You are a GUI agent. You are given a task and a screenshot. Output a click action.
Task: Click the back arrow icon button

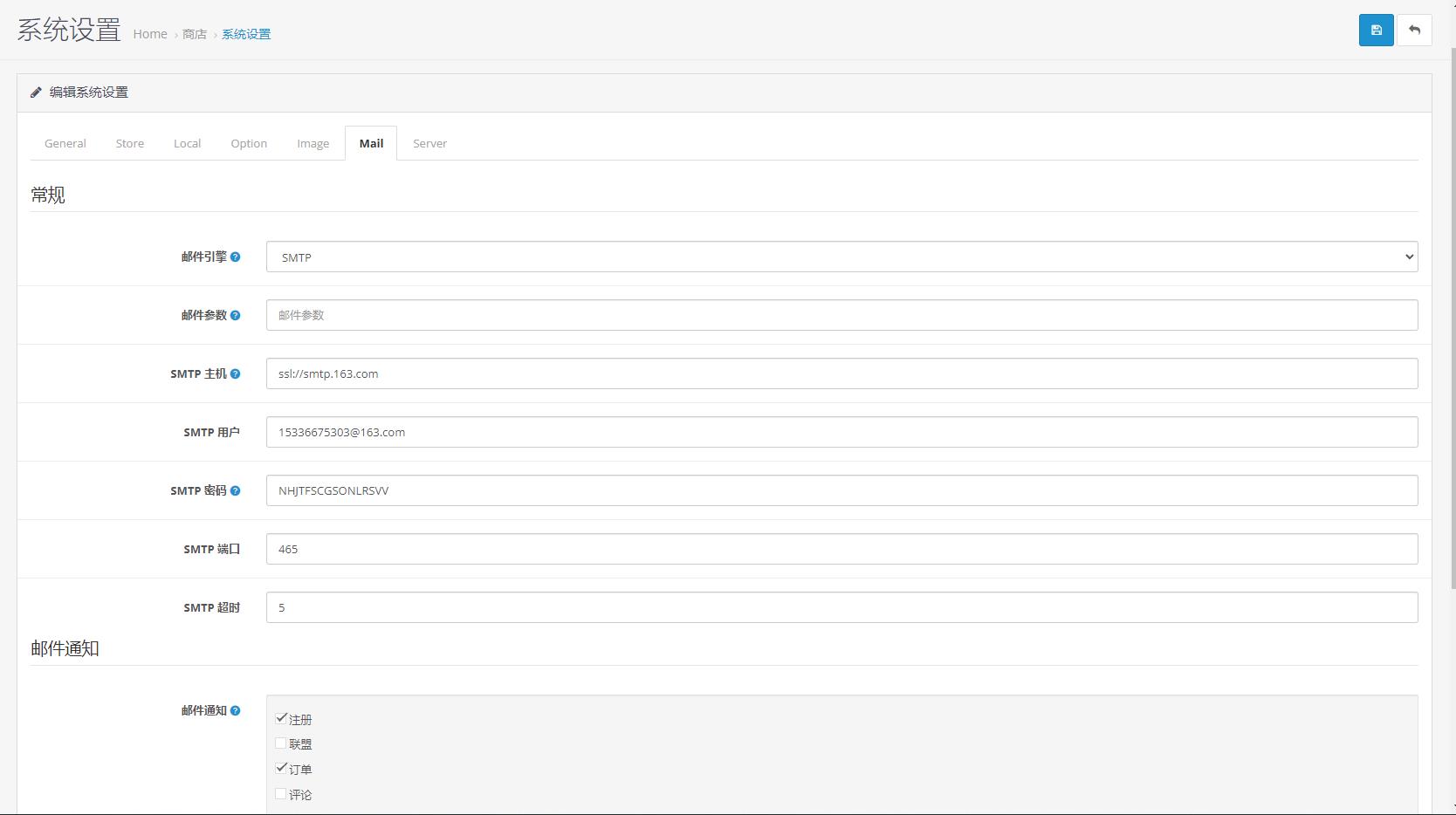1414,31
